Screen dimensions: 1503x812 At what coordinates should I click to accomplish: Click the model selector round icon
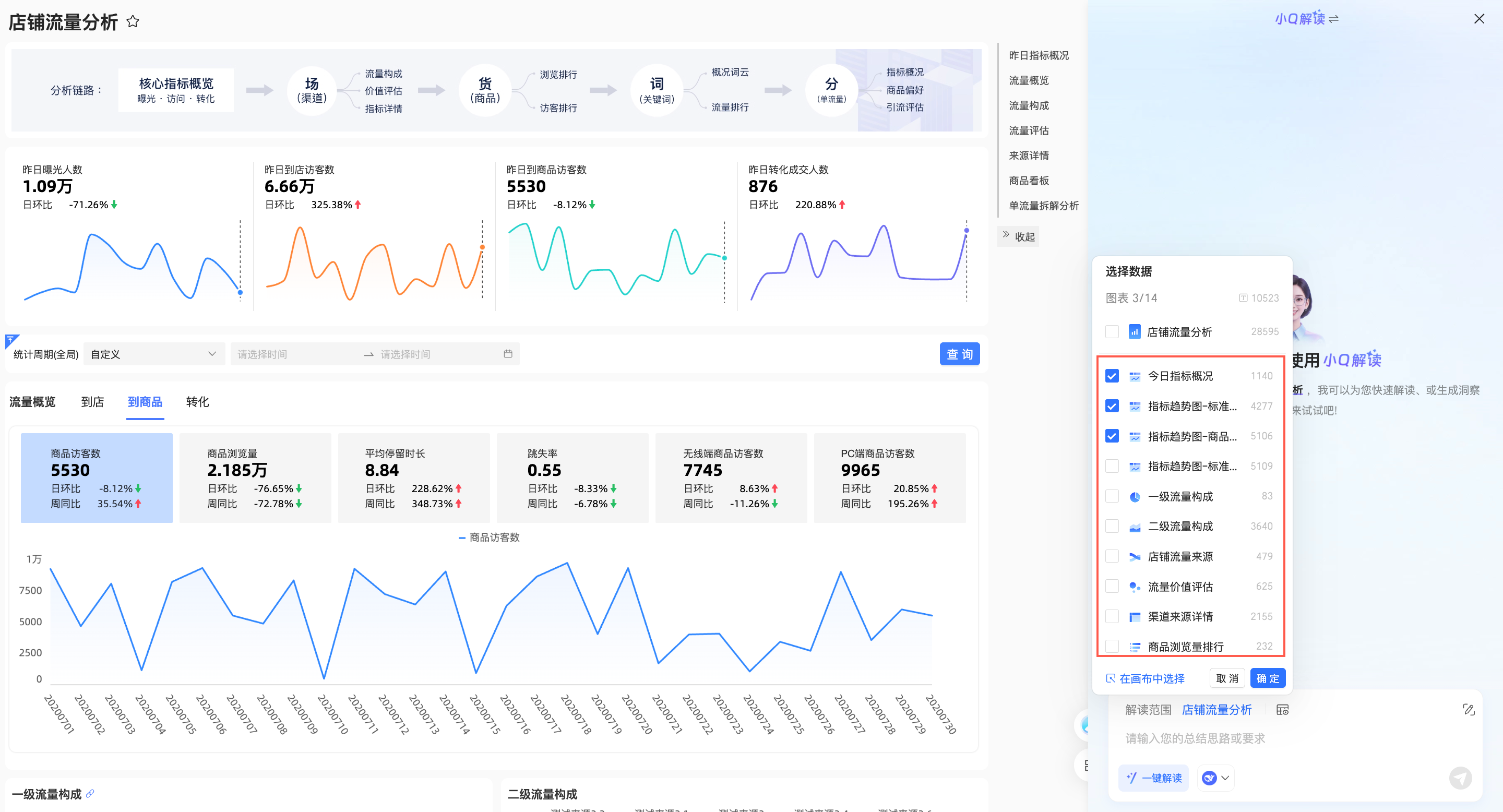[1209, 778]
